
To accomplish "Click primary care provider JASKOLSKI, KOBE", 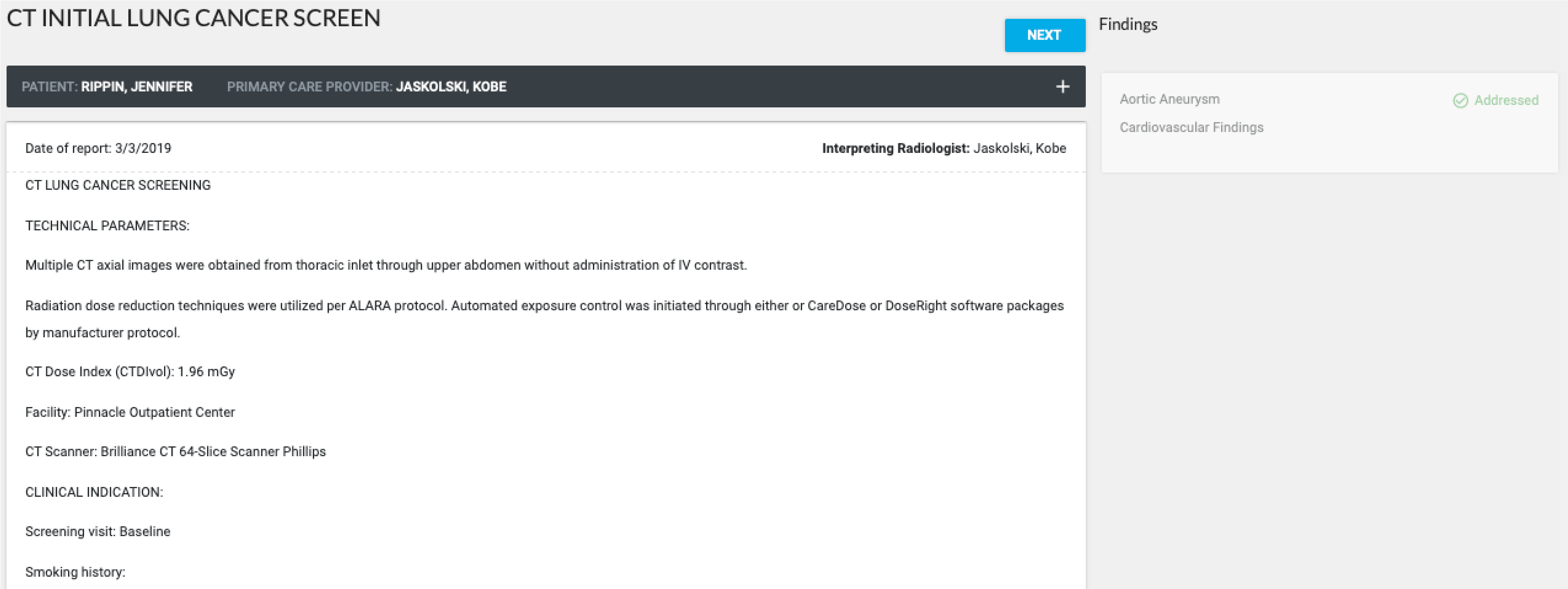I will [x=451, y=87].
